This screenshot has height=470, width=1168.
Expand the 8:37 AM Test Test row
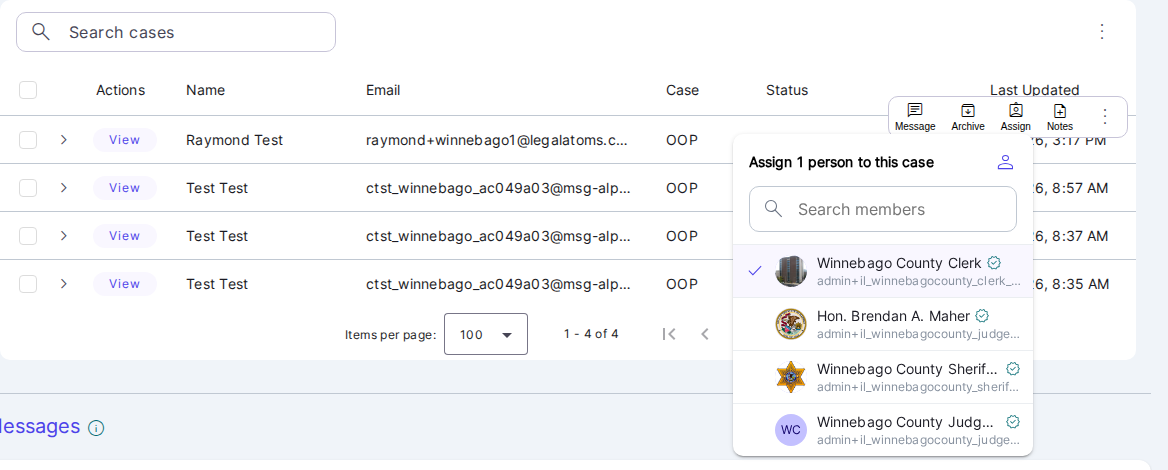(x=64, y=235)
